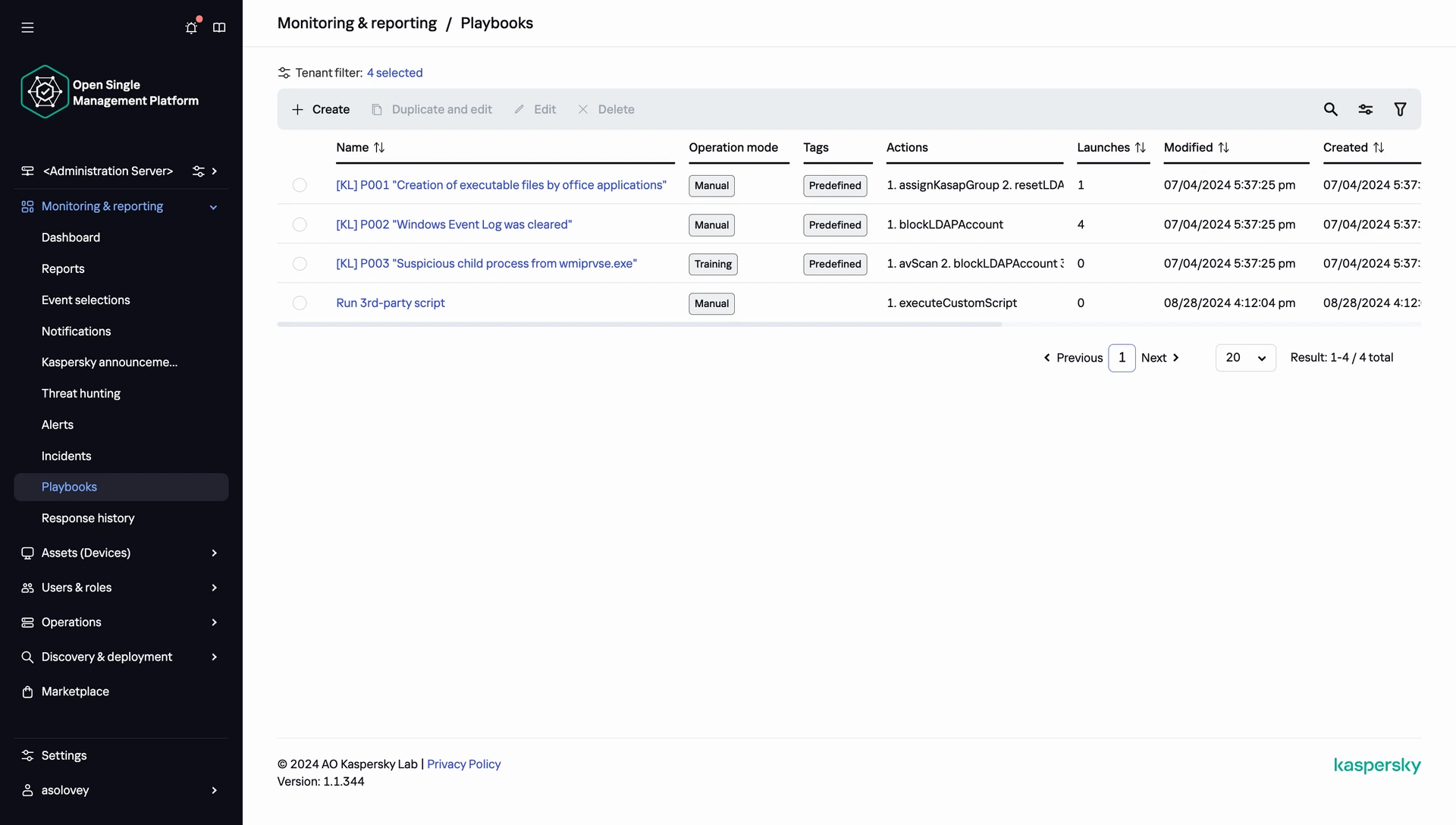Click the Duplicate and edit copy icon

point(376,109)
